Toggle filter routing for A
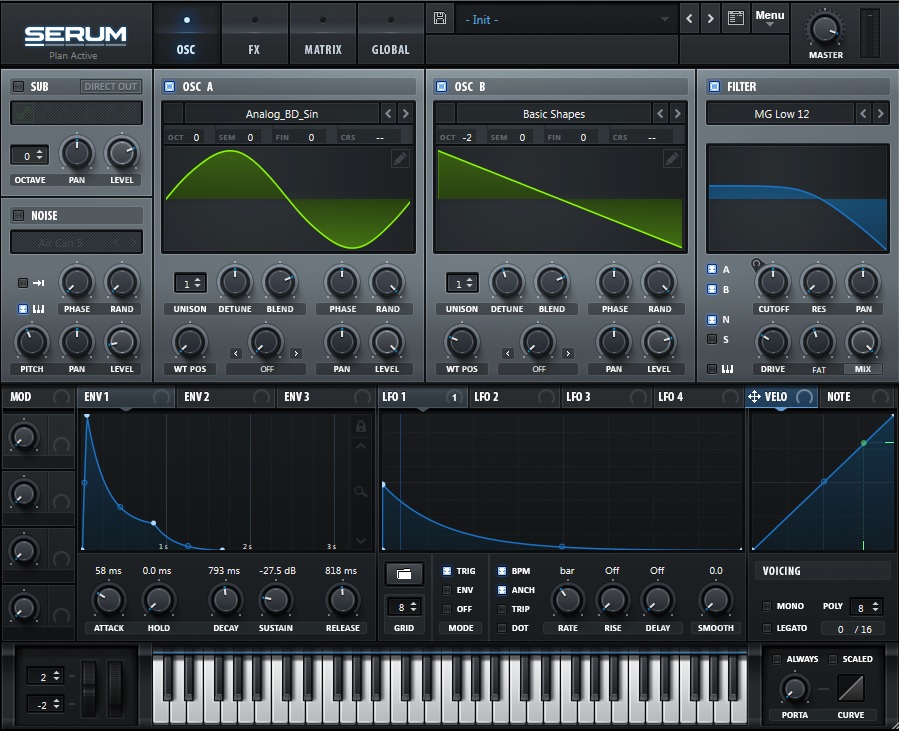This screenshot has height=731, width=899. [712, 269]
